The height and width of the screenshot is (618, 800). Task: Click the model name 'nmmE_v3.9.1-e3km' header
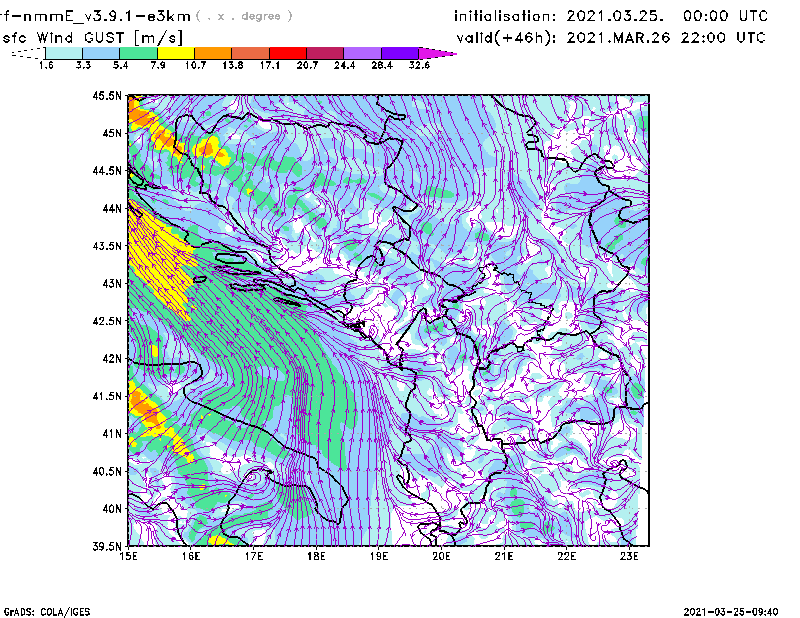tap(105, 16)
